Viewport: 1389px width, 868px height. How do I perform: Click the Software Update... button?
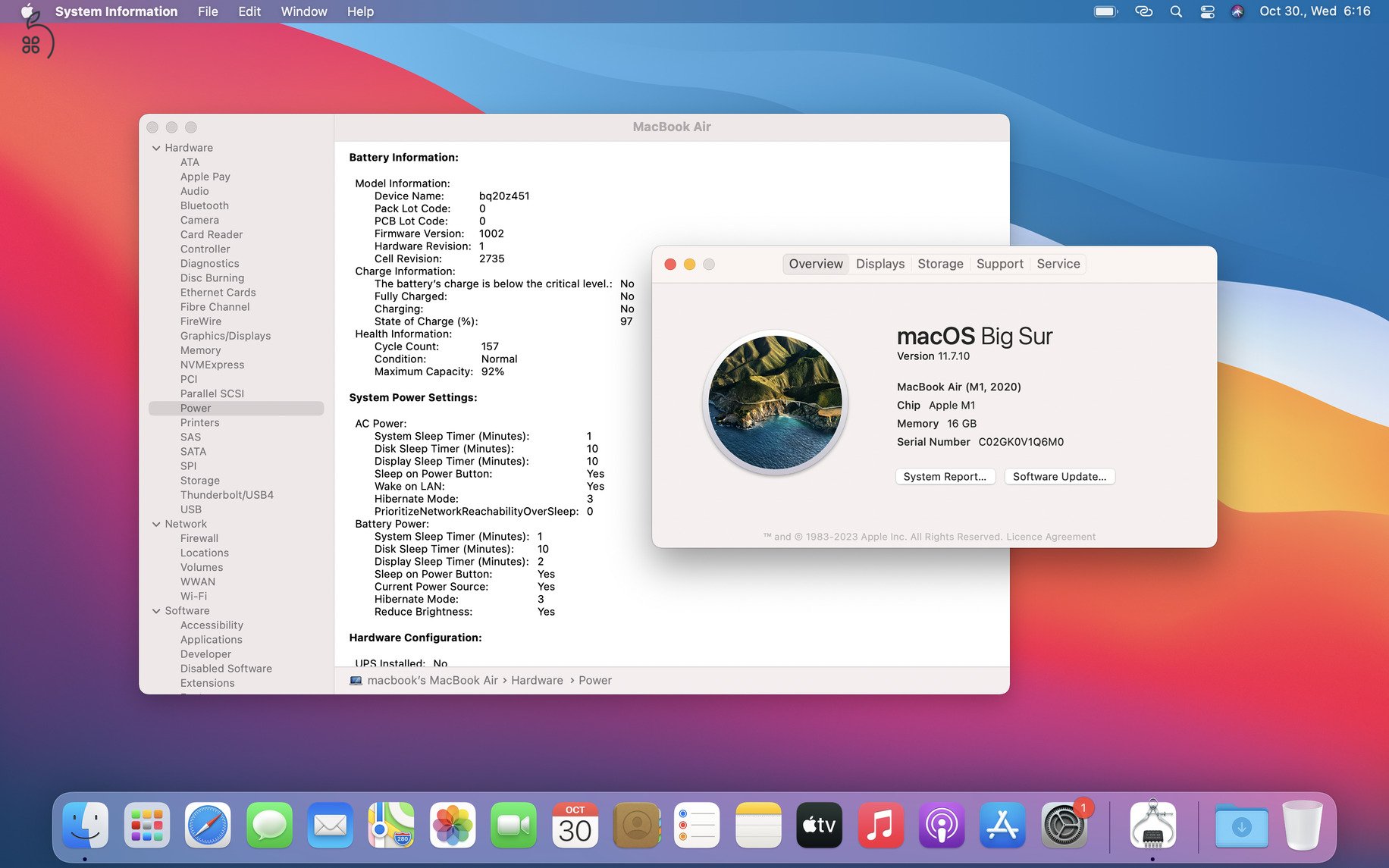click(x=1059, y=477)
